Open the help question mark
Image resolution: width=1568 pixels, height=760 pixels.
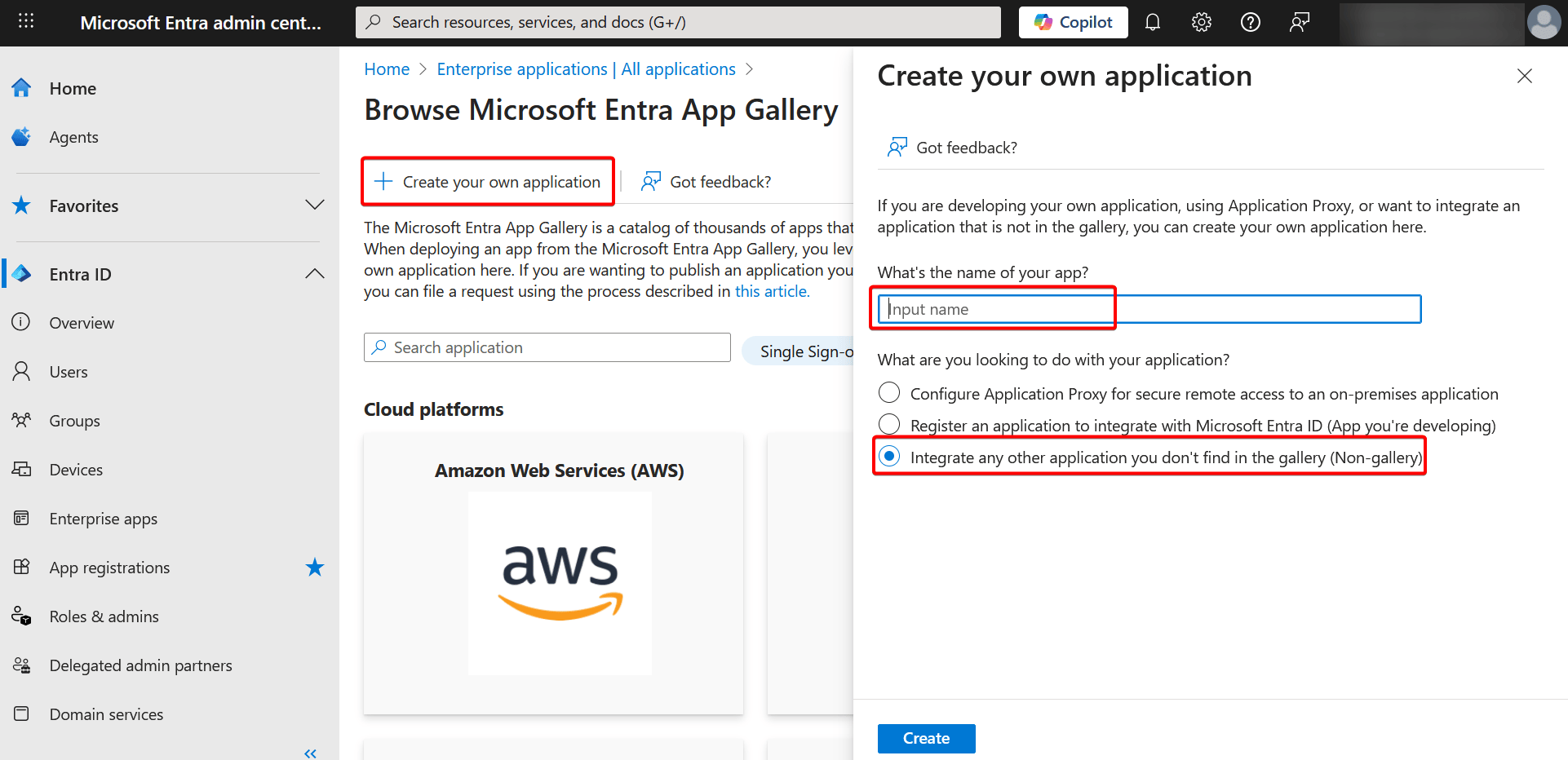(x=1250, y=22)
